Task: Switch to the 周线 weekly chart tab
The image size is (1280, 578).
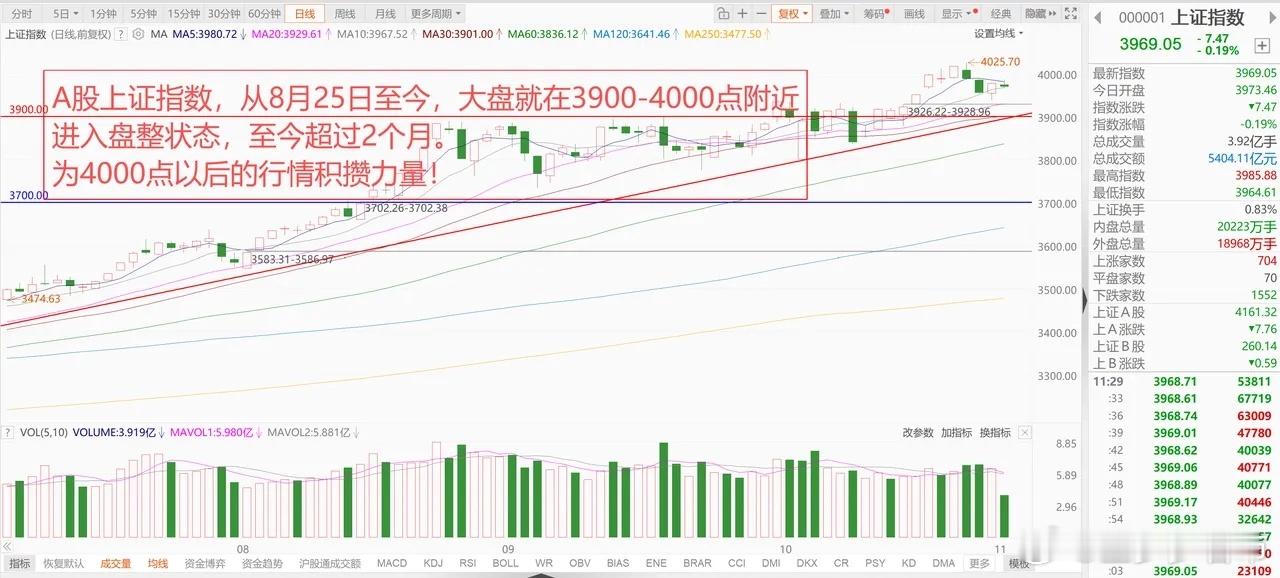Action: (345, 12)
